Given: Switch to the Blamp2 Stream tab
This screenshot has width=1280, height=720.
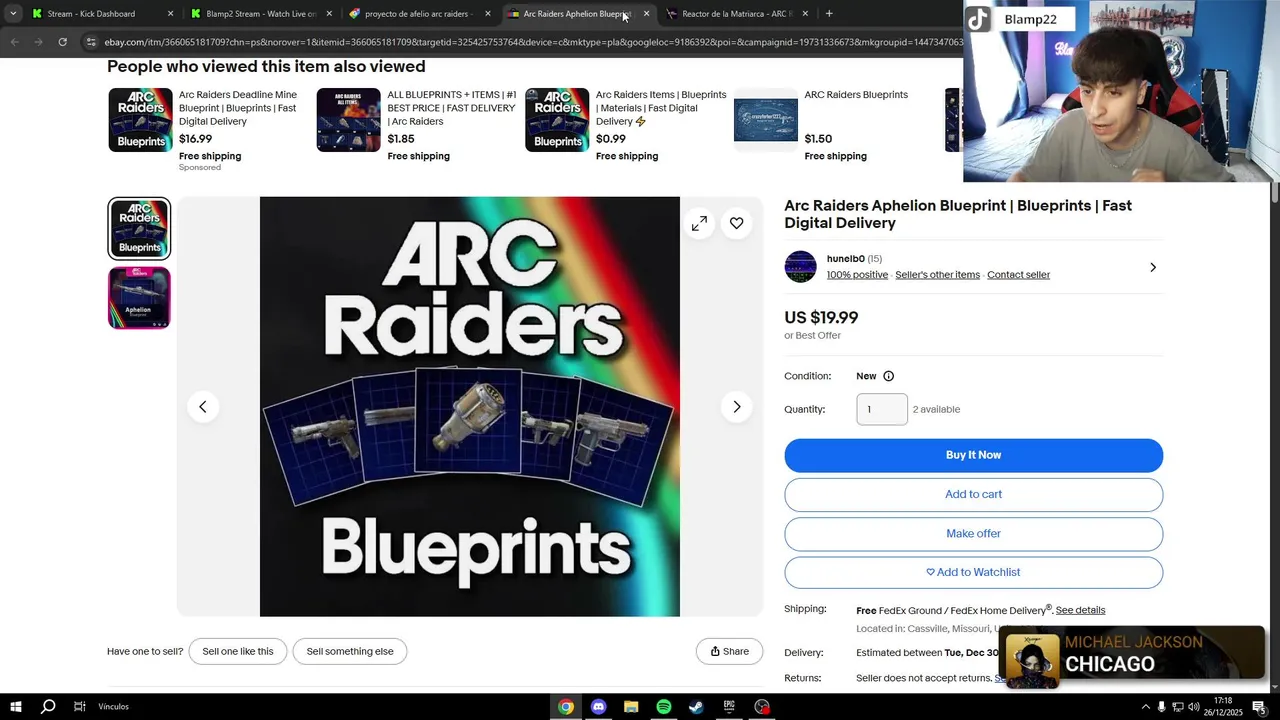Looking at the screenshot, I should click(261, 14).
